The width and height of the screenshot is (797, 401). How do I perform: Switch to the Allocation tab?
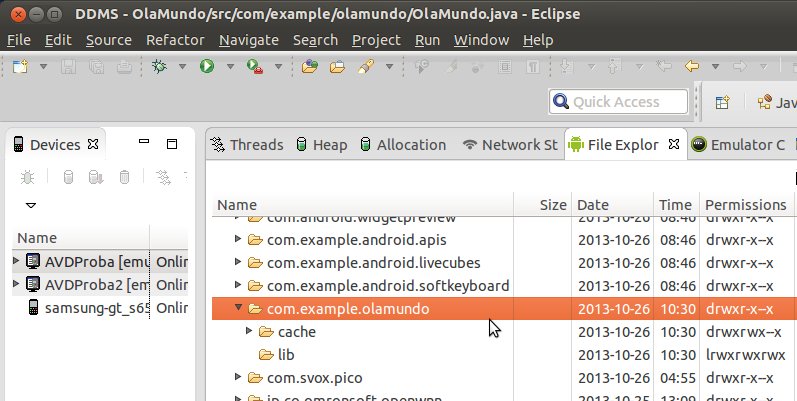pyautogui.click(x=403, y=145)
